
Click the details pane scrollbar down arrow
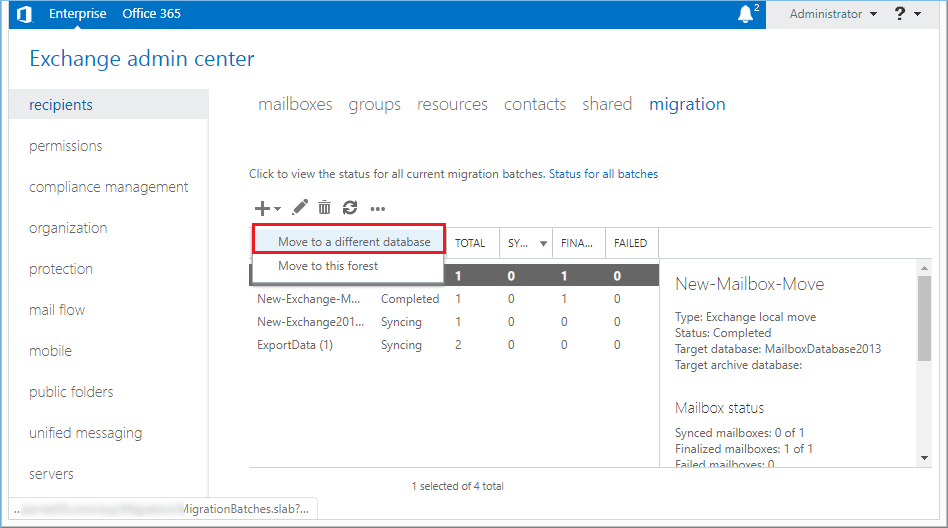tap(924, 458)
